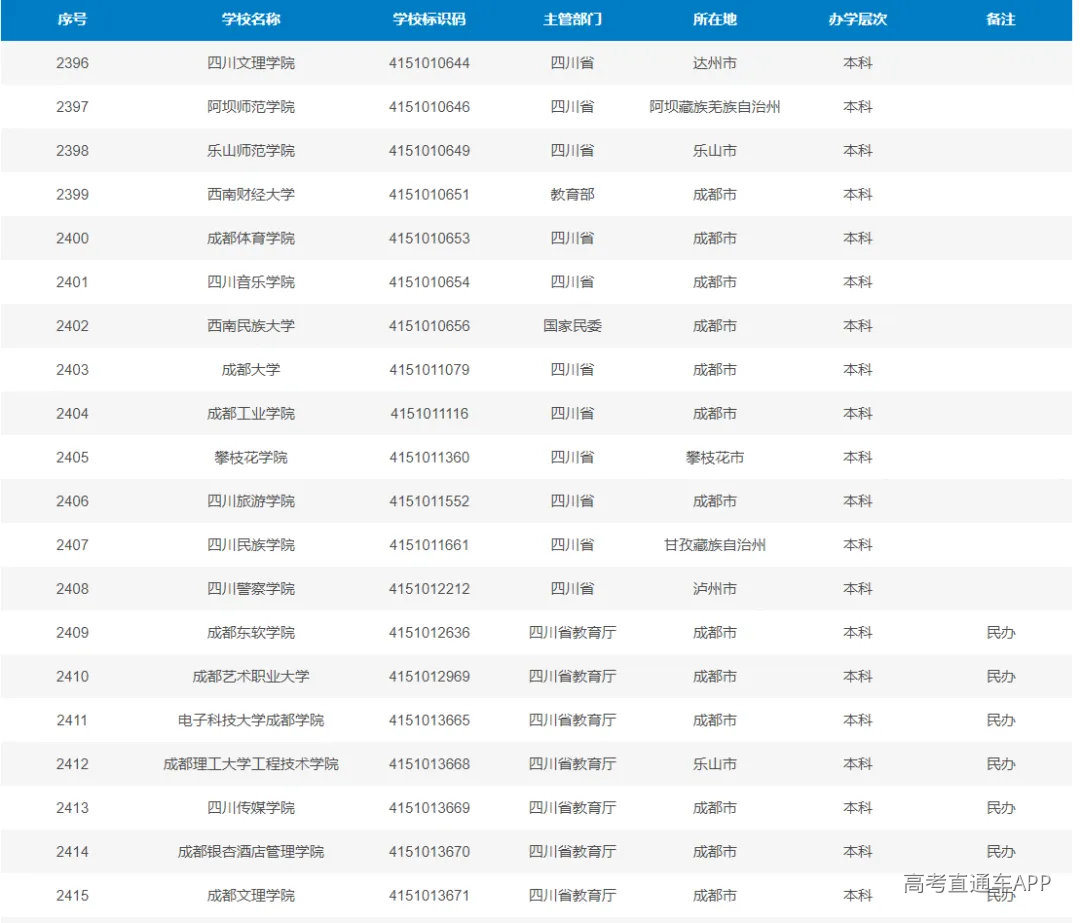The width and height of the screenshot is (1080, 923).
Task: Click location 泸州市
Action: pyautogui.click(x=715, y=589)
